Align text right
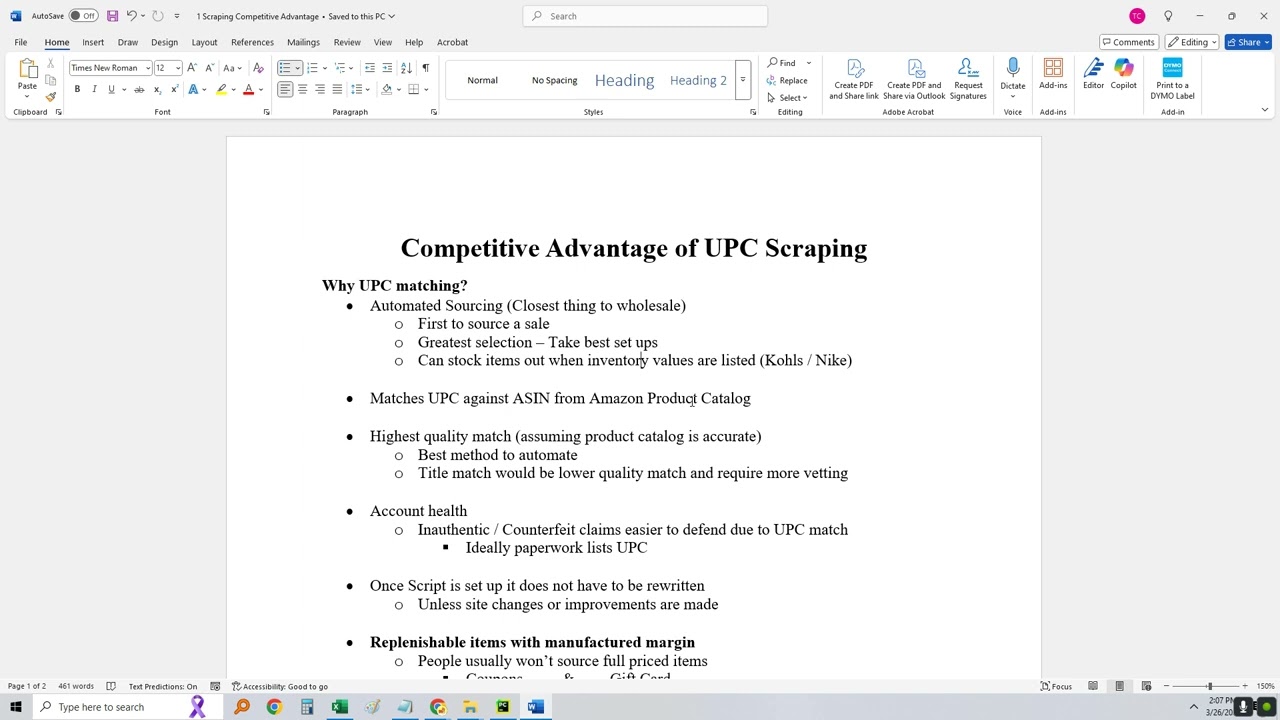The image size is (1280, 720). 320,89
